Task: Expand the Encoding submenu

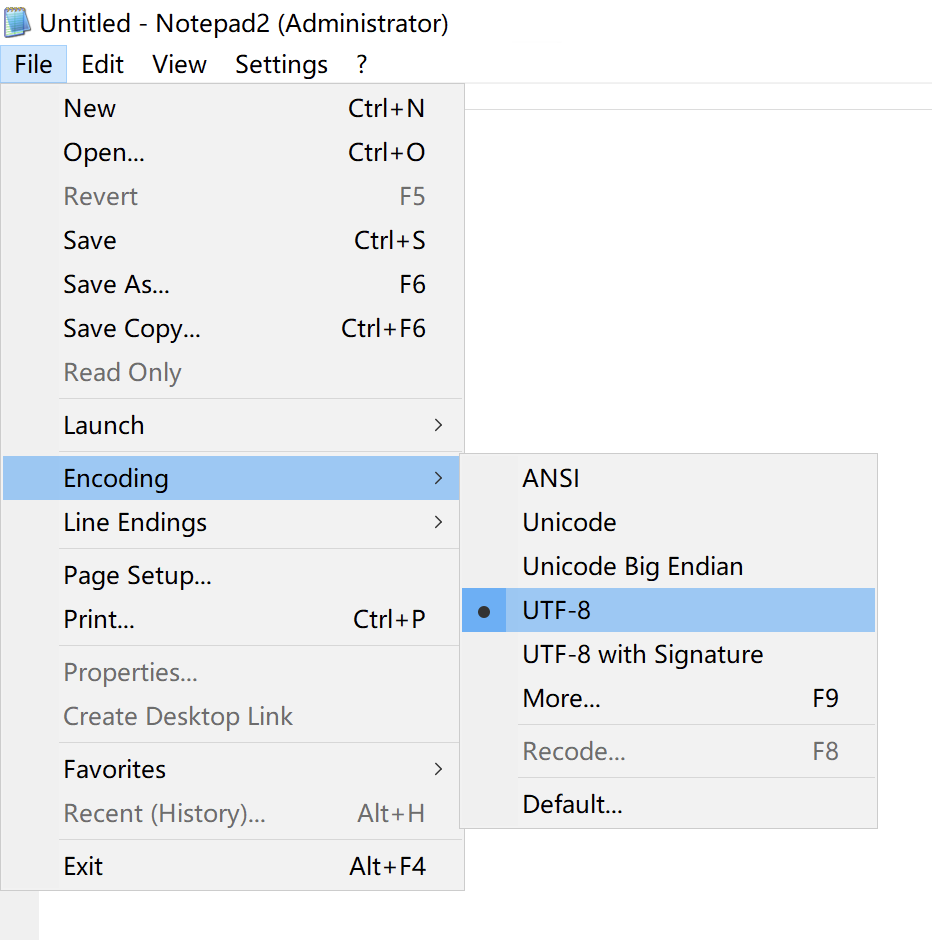Action: coord(231,478)
